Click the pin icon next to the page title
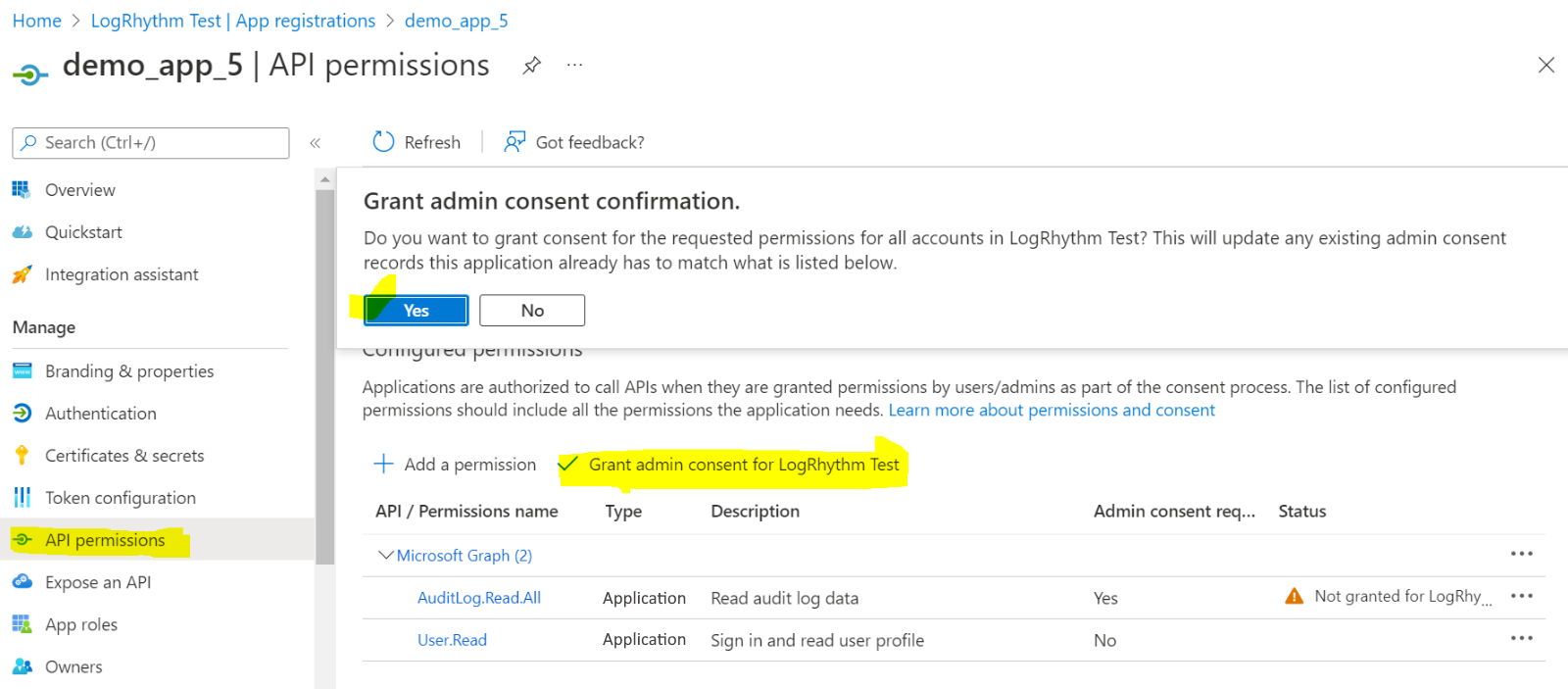The width and height of the screenshot is (1568, 689). pos(531,66)
